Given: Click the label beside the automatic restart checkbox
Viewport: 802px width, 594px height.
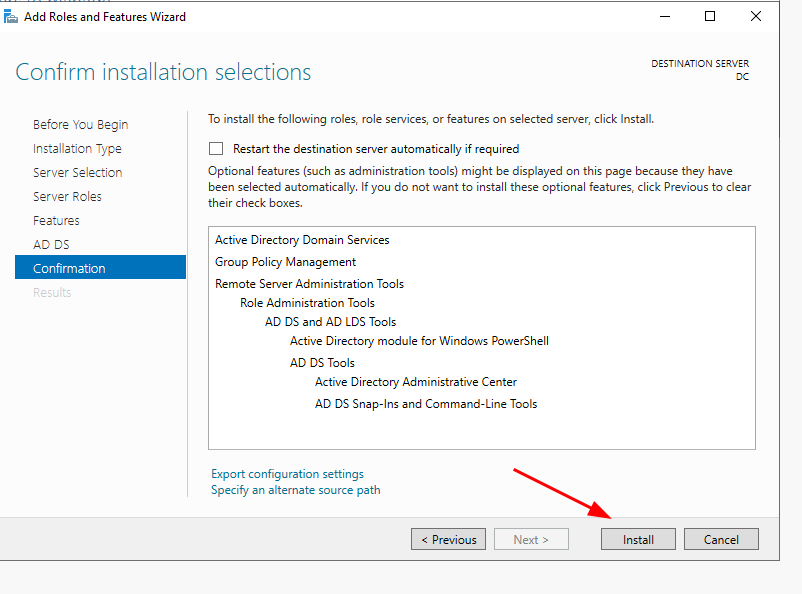Looking at the screenshot, I should point(376,149).
